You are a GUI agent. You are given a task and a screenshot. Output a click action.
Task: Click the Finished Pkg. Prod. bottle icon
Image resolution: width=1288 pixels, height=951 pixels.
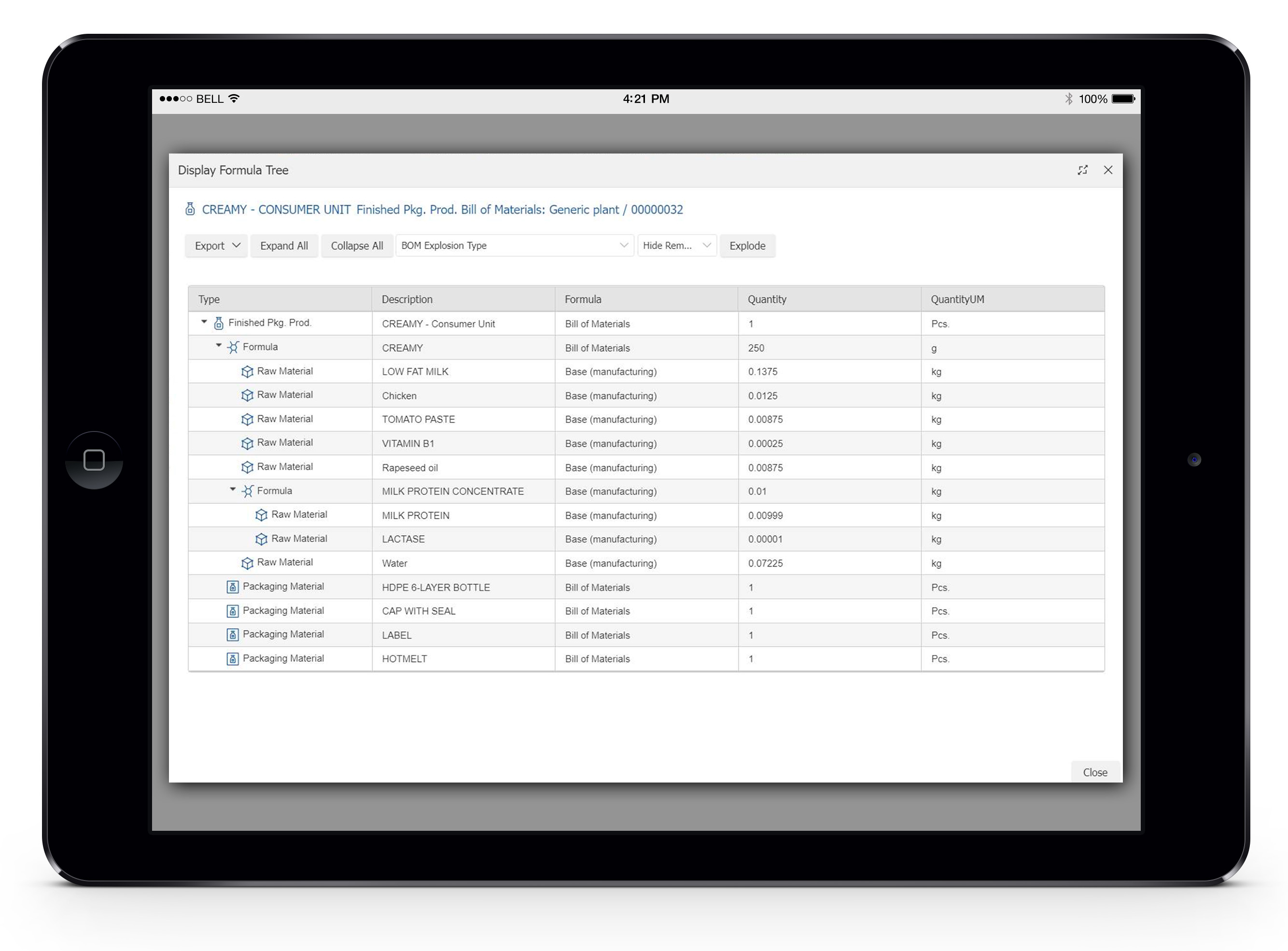(219, 323)
